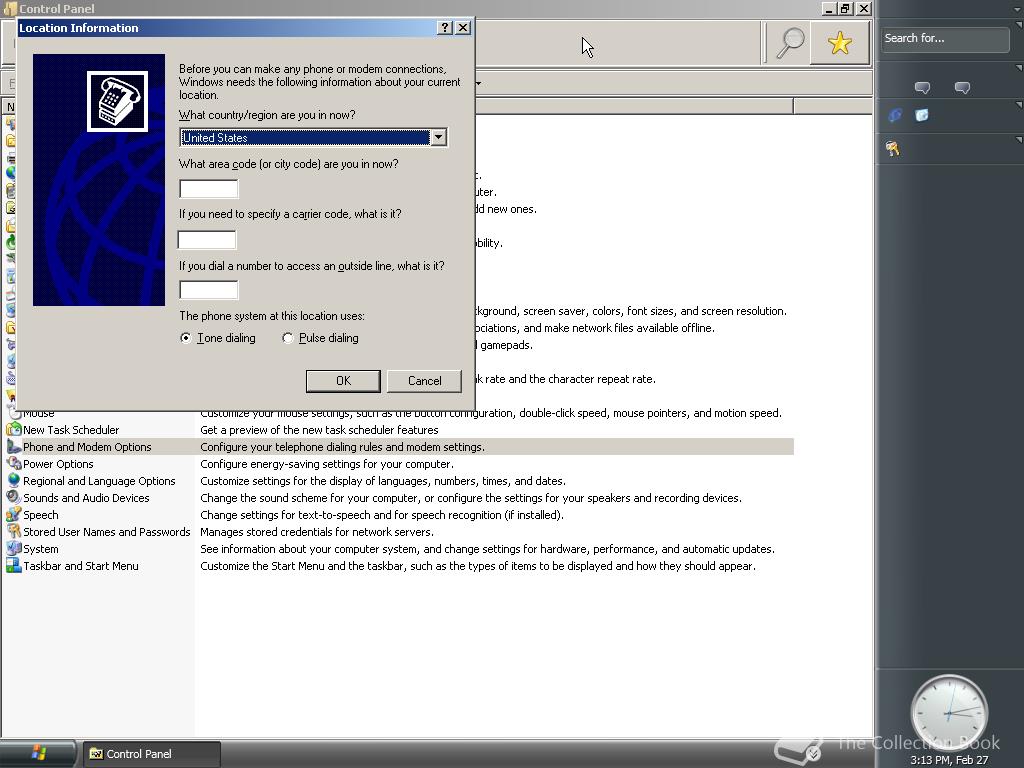This screenshot has height=768, width=1024.
Task: Click the light blue cube sidebar icon
Action: tap(921, 116)
